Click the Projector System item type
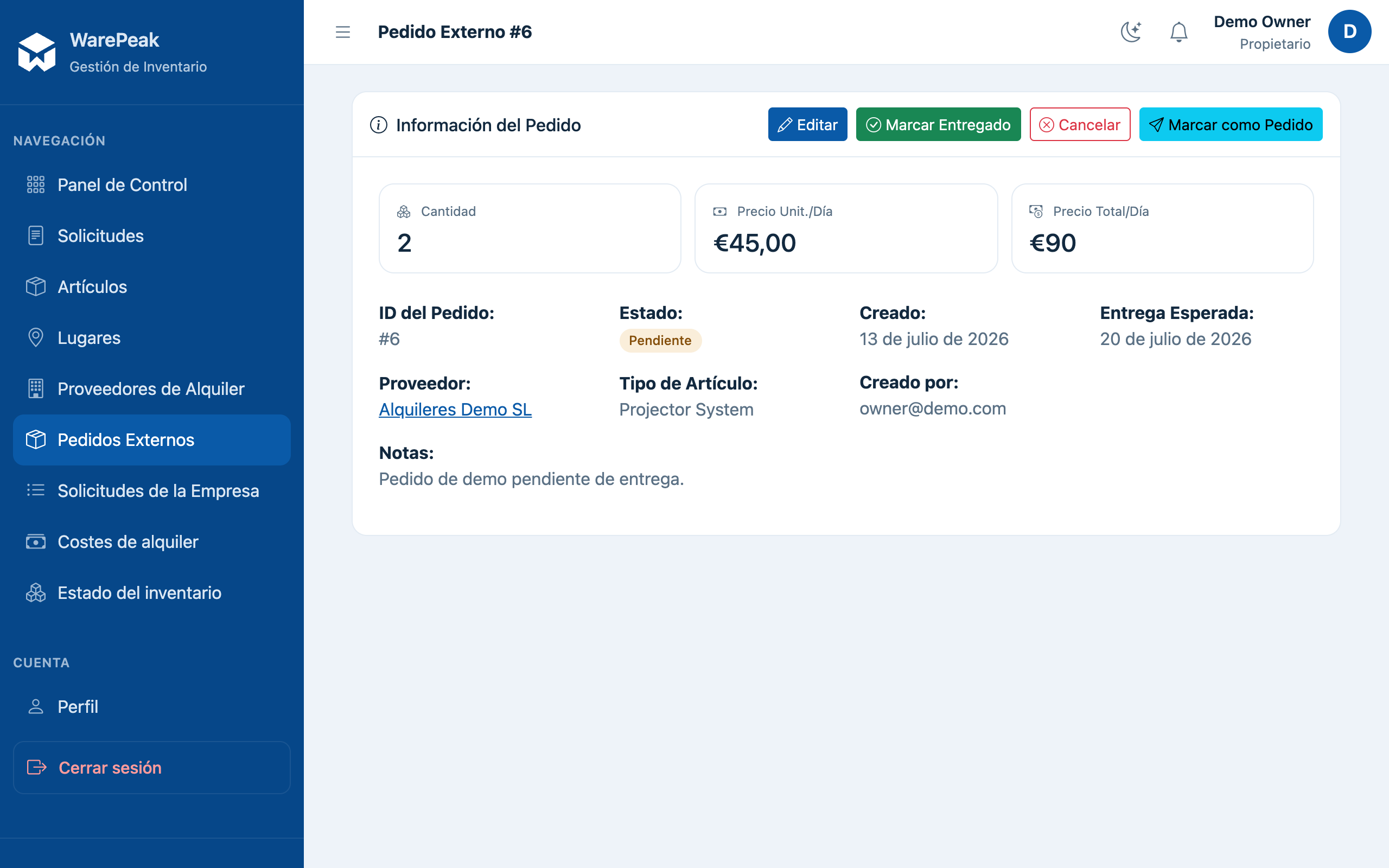Screen dimensions: 1389x868 (686, 409)
